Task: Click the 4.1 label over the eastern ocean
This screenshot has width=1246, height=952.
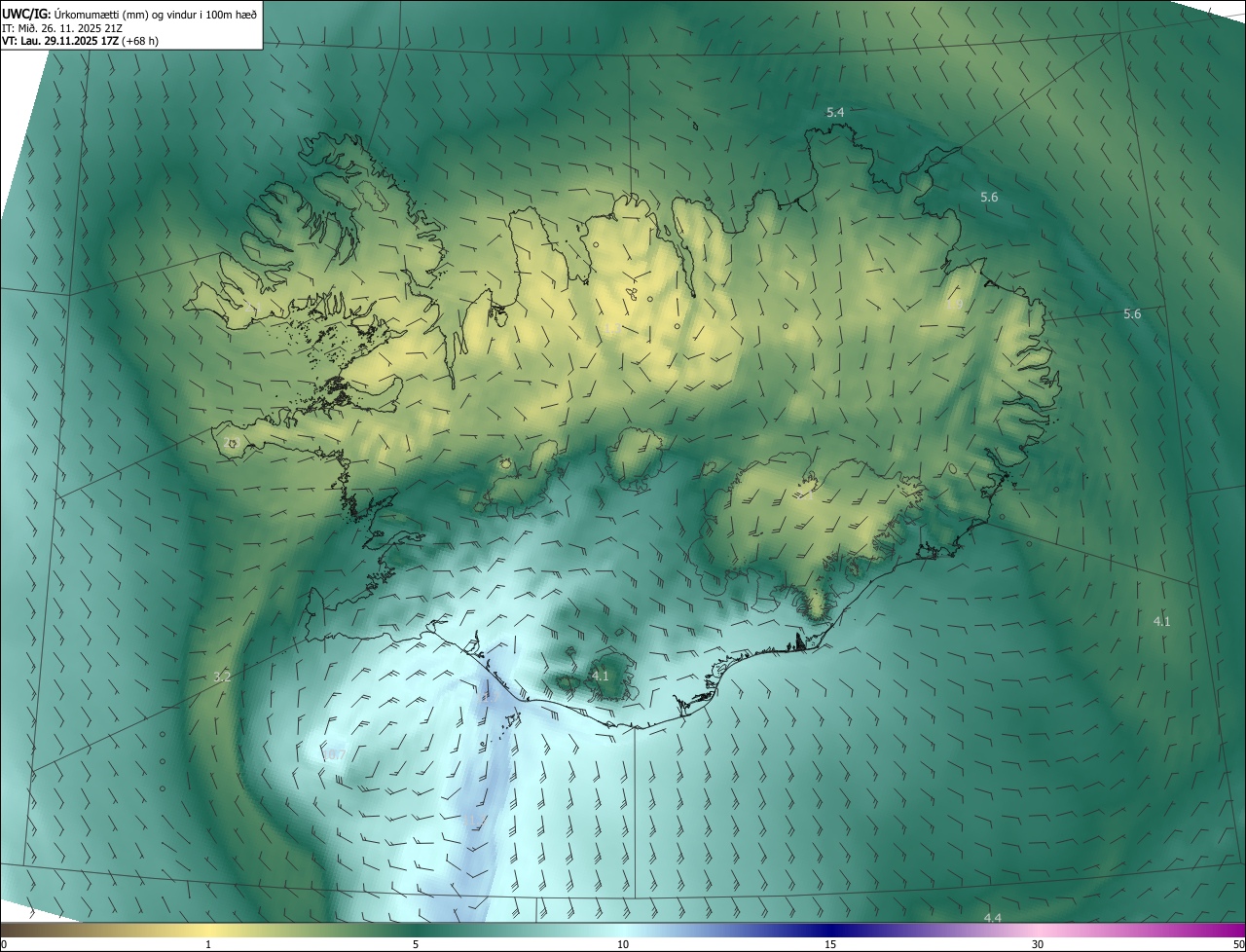Action: [1161, 621]
